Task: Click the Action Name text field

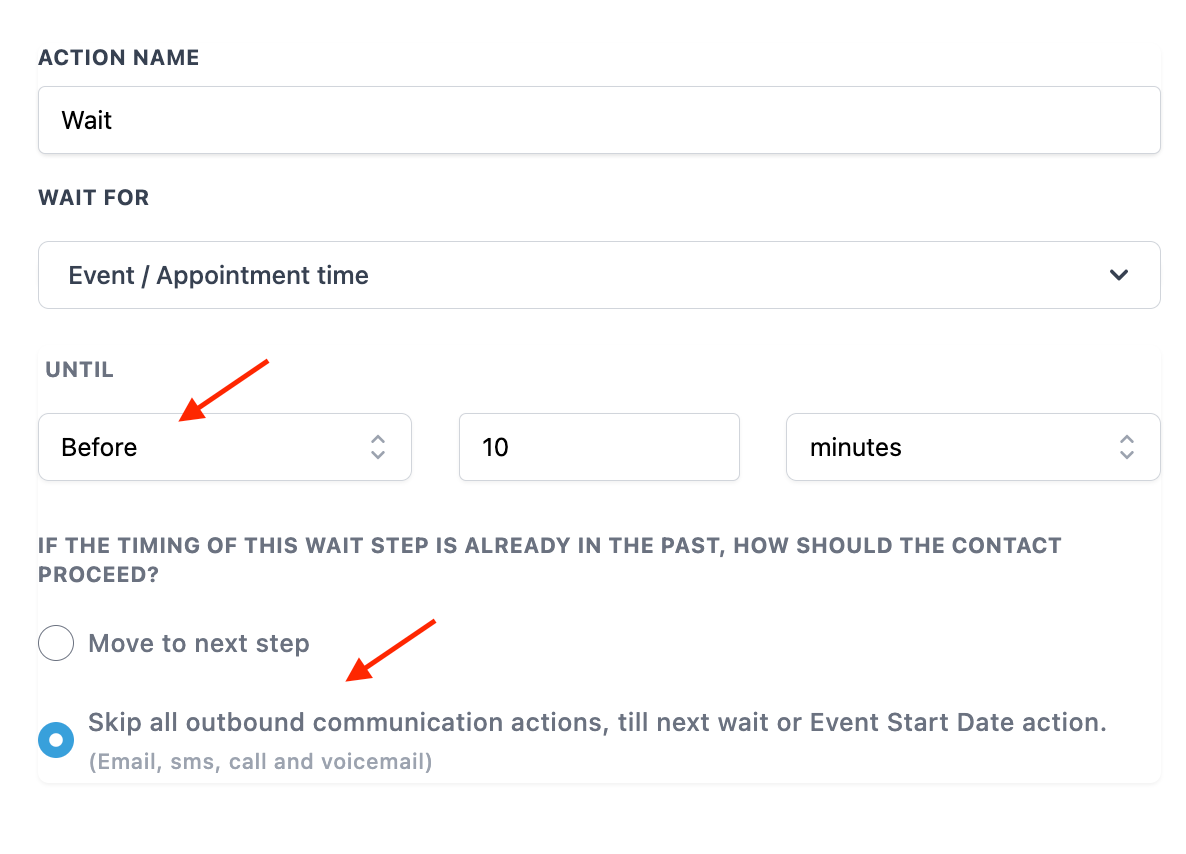Action: tap(598, 120)
